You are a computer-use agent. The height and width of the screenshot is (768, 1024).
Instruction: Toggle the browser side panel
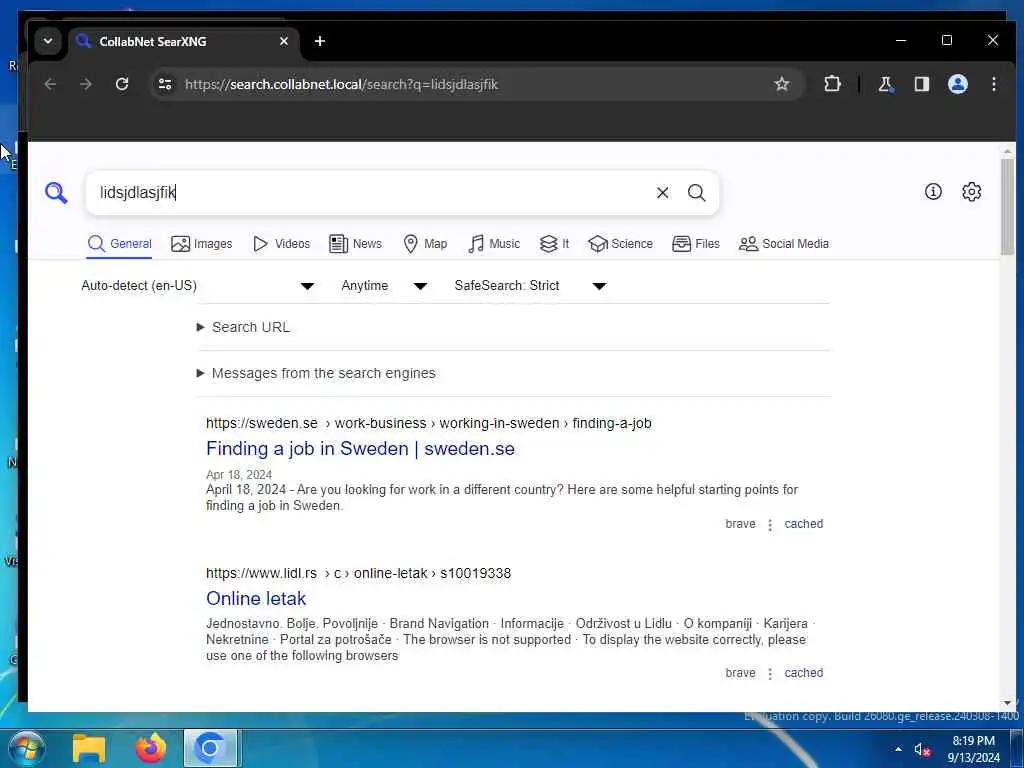pyautogui.click(x=921, y=84)
